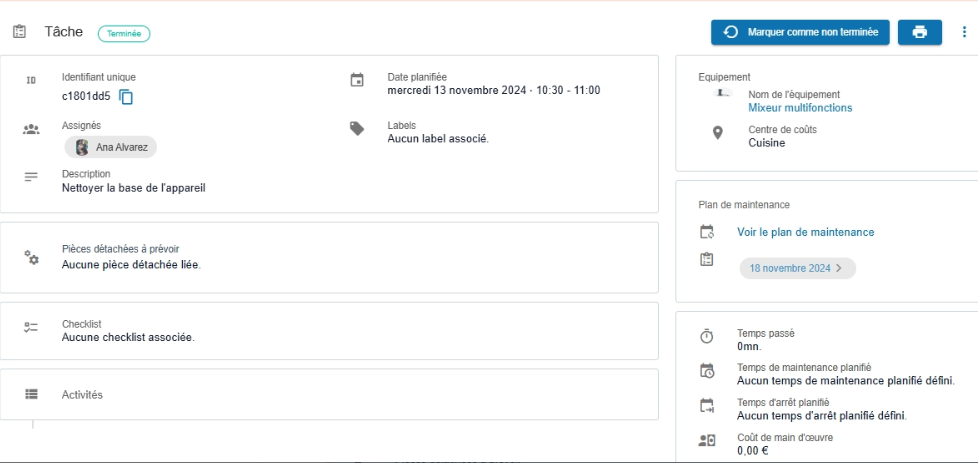978x463 pixels.
Task: Click the Temps passé stopwatch icon
Action: pos(707,337)
